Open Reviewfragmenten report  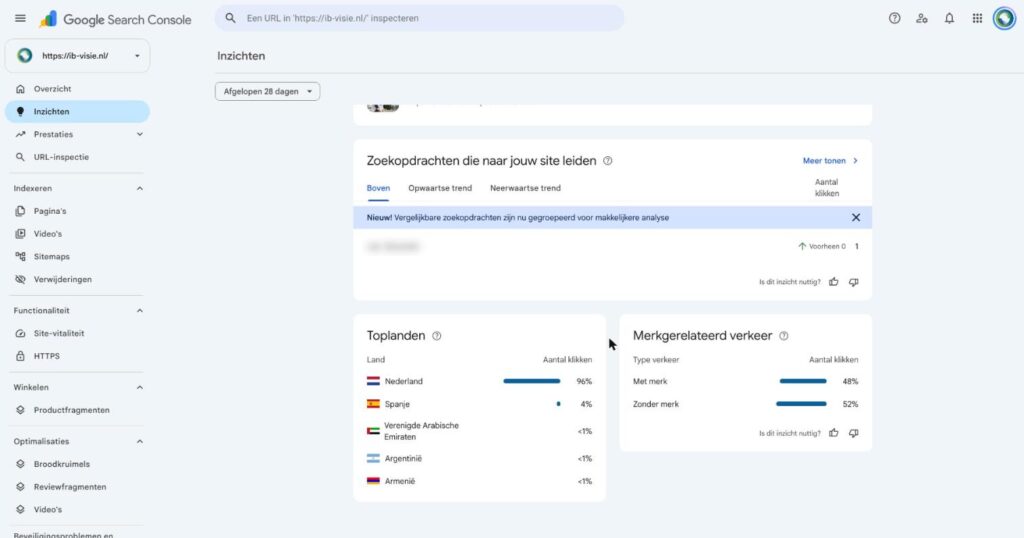[77, 487]
